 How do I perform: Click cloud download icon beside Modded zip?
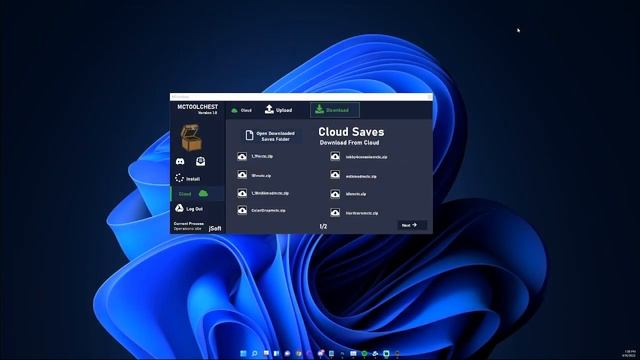pyautogui.click(x=242, y=193)
